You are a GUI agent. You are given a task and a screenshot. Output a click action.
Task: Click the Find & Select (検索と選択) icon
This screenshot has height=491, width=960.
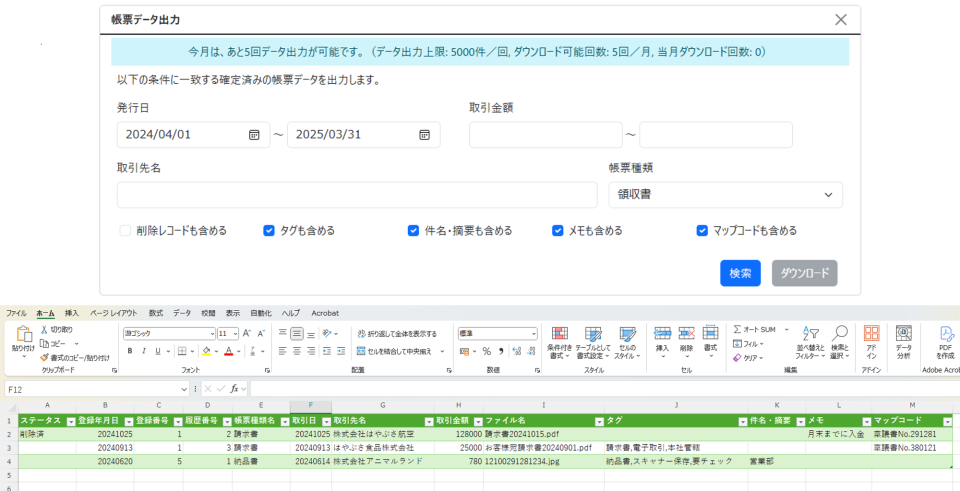839,340
